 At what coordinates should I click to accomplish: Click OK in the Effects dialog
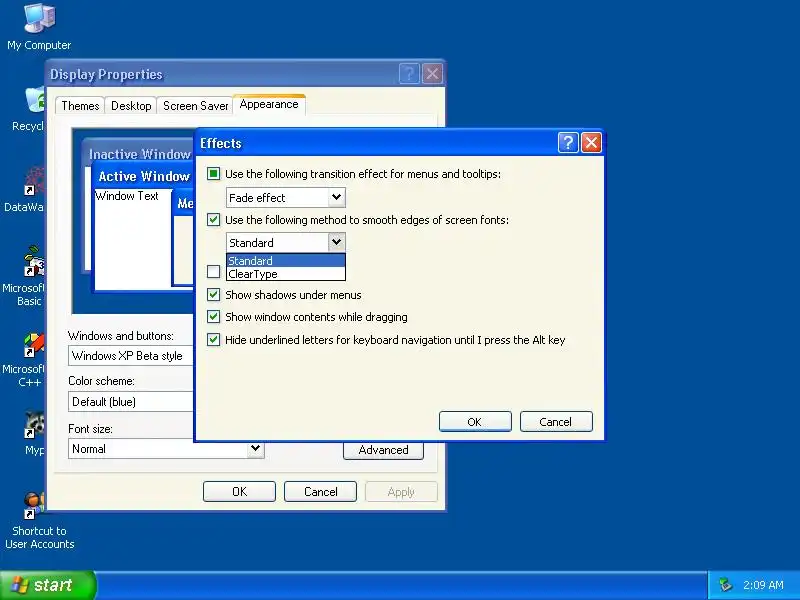click(475, 422)
